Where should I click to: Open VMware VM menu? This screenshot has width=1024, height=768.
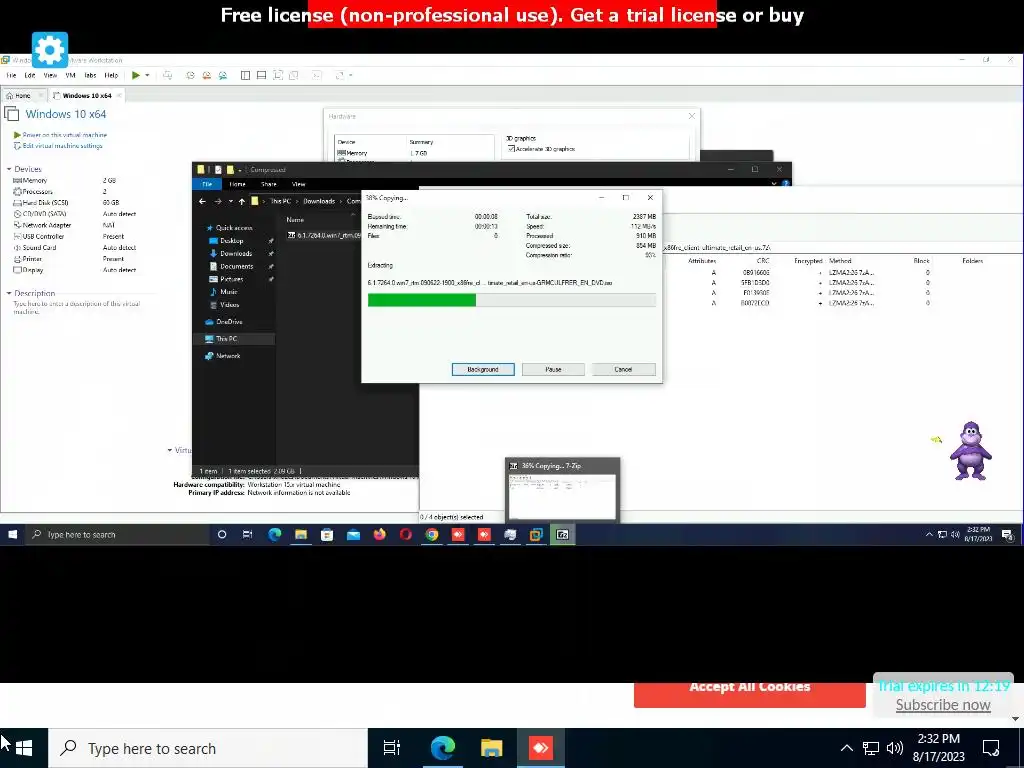[x=71, y=76]
